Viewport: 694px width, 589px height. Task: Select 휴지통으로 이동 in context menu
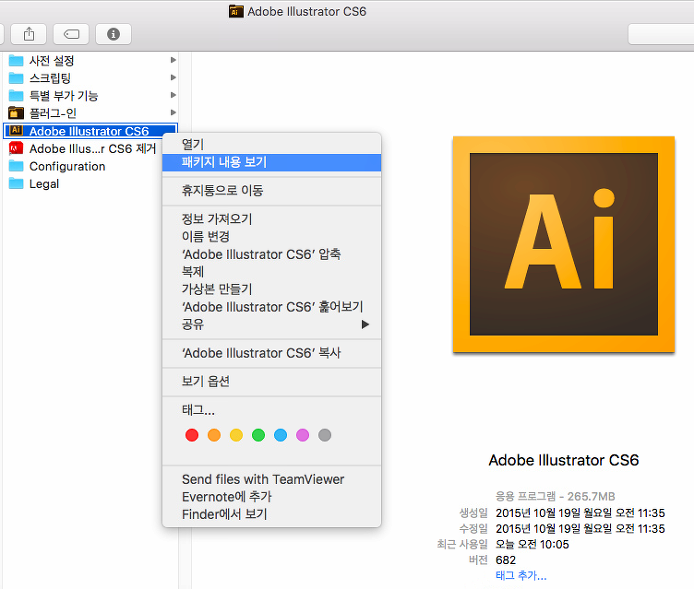[222, 190]
